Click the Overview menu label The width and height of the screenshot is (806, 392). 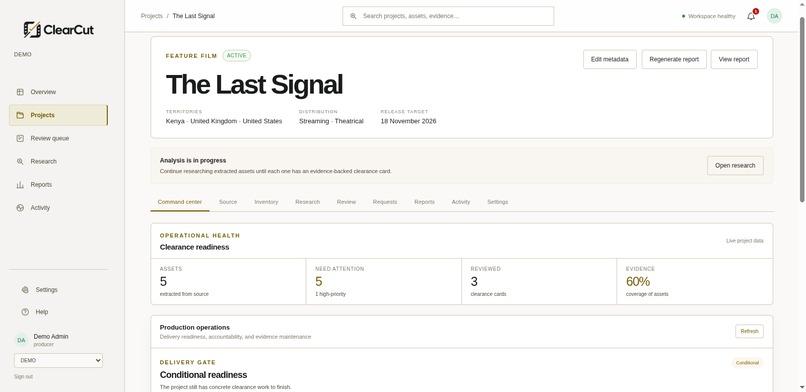[43, 92]
